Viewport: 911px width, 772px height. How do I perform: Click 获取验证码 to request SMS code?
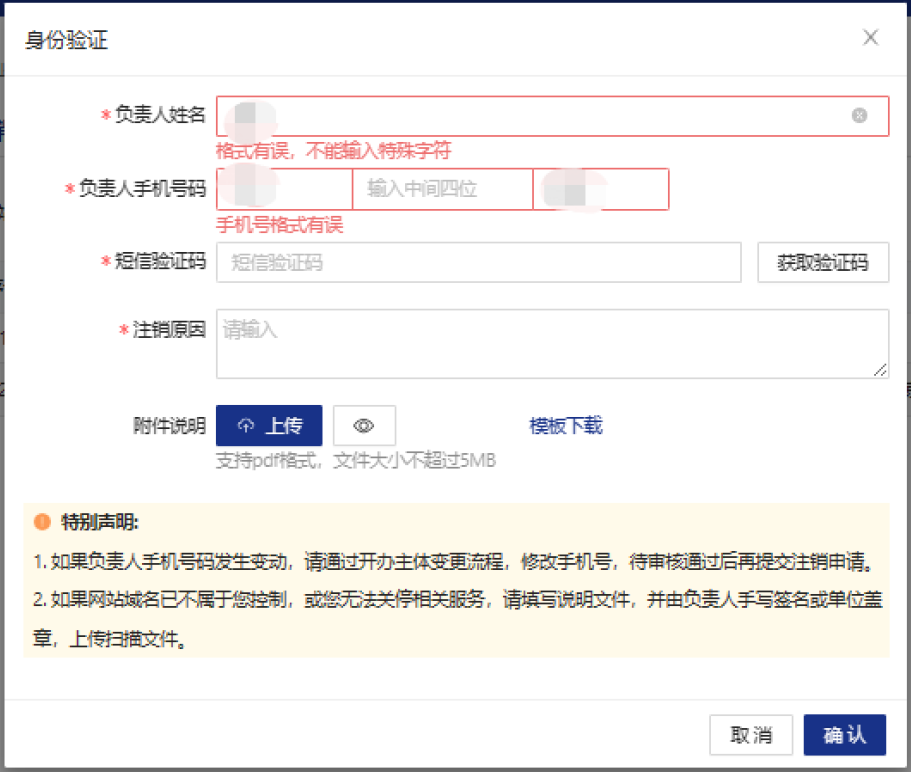coord(822,263)
